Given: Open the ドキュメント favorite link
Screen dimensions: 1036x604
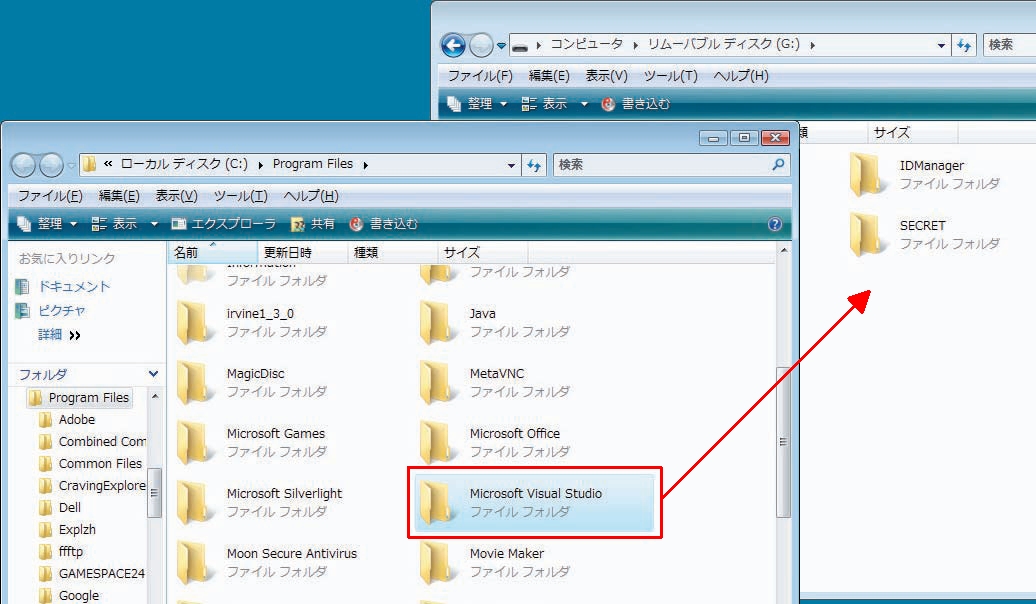Looking at the screenshot, I should pos(74,286).
